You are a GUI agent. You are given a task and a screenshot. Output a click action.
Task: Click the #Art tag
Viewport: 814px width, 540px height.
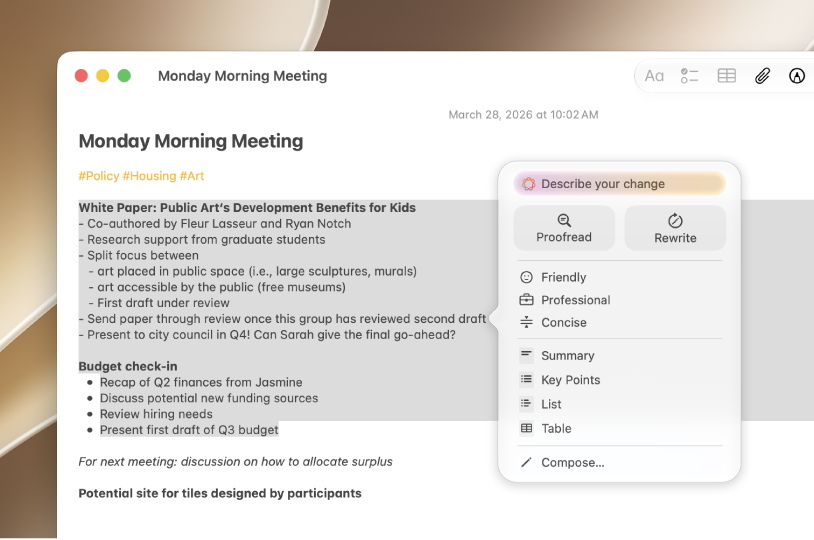pos(192,176)
